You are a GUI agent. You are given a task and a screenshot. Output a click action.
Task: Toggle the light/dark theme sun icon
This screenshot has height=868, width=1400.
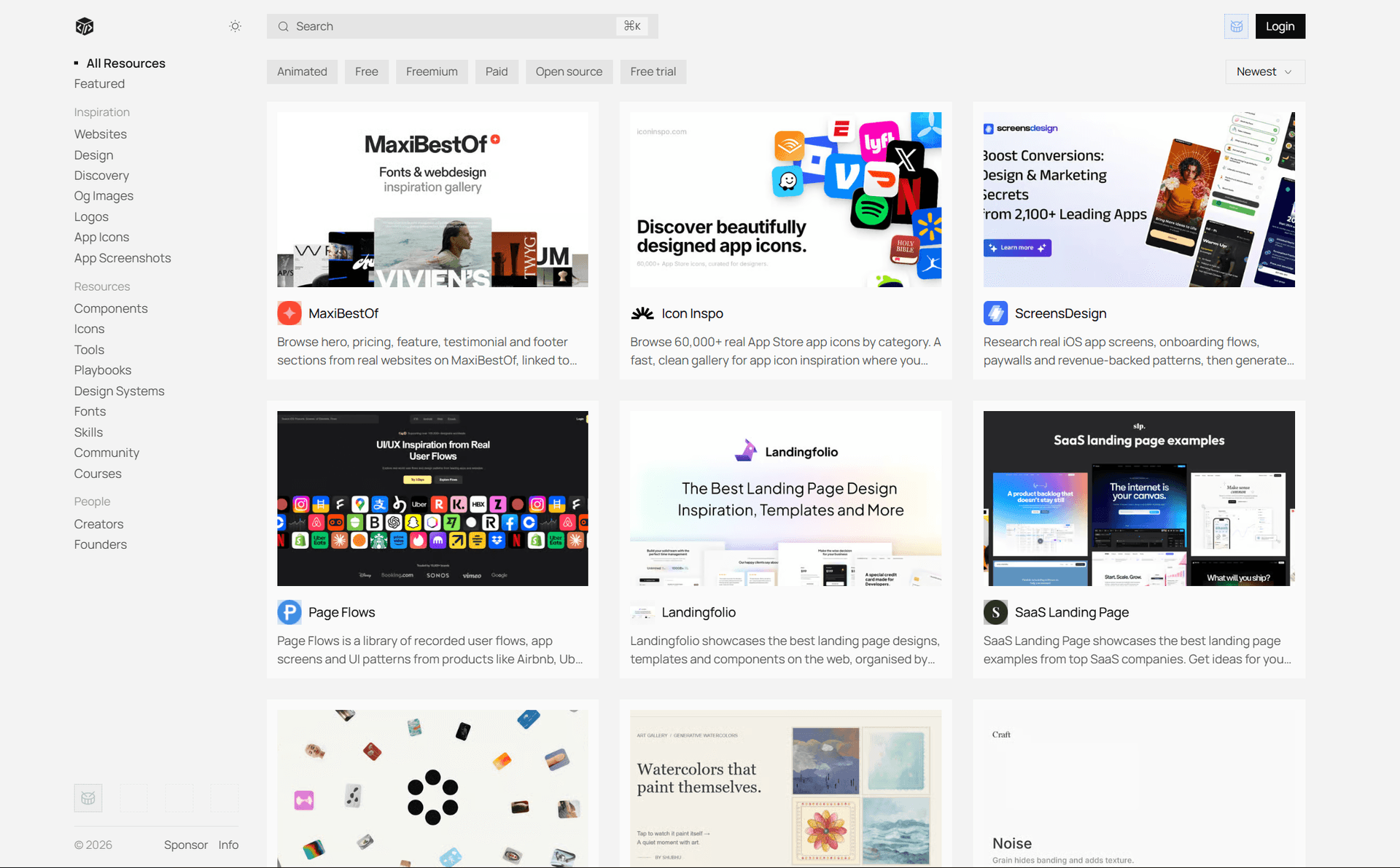point(235,26)
